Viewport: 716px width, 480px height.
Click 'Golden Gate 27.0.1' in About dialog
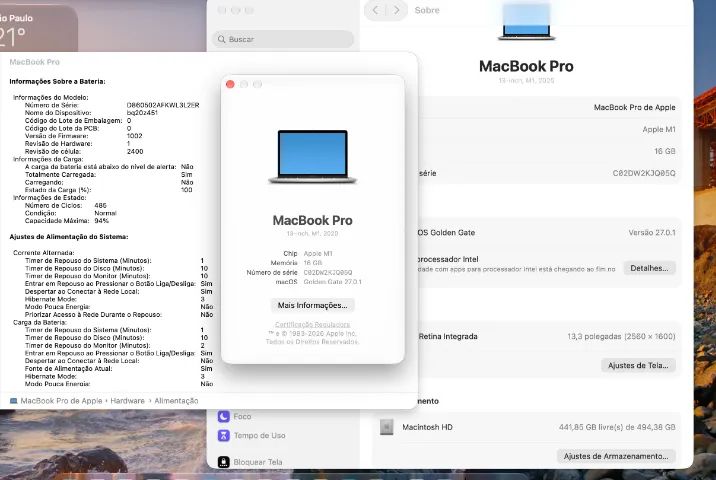coord(332,282)
